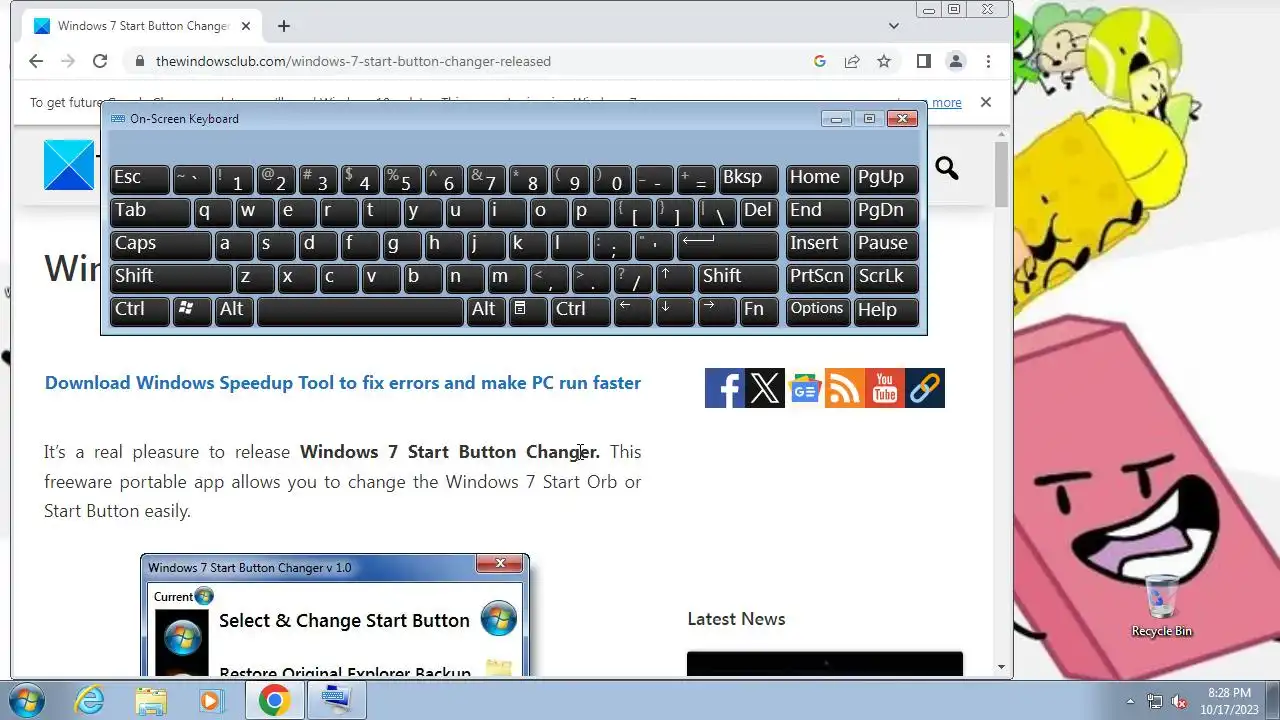Screen dimensions: 1280x720
Task: Click the Del key on keyboard
Action: click(759, 212)
